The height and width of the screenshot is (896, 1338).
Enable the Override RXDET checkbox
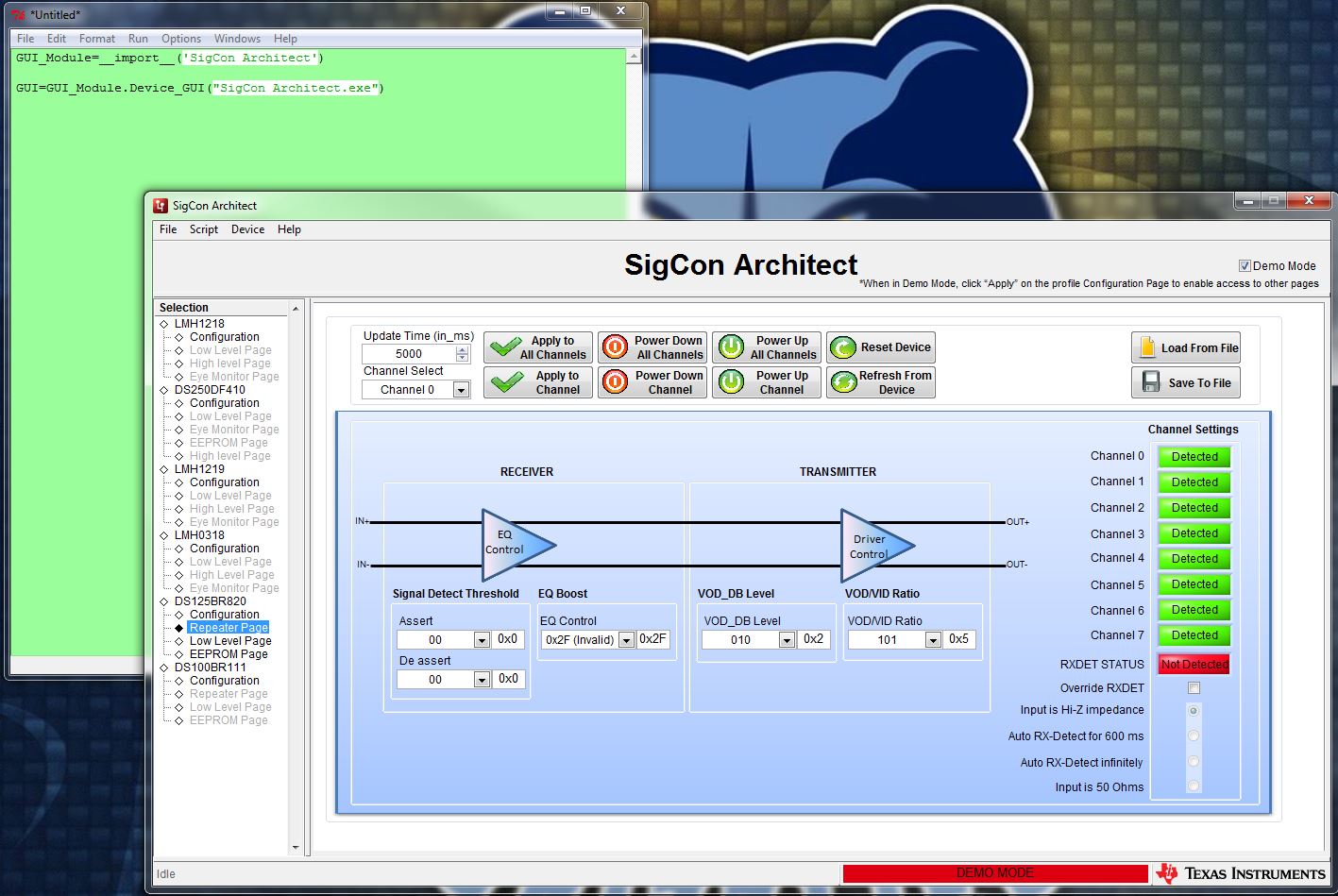[1194, 688]
